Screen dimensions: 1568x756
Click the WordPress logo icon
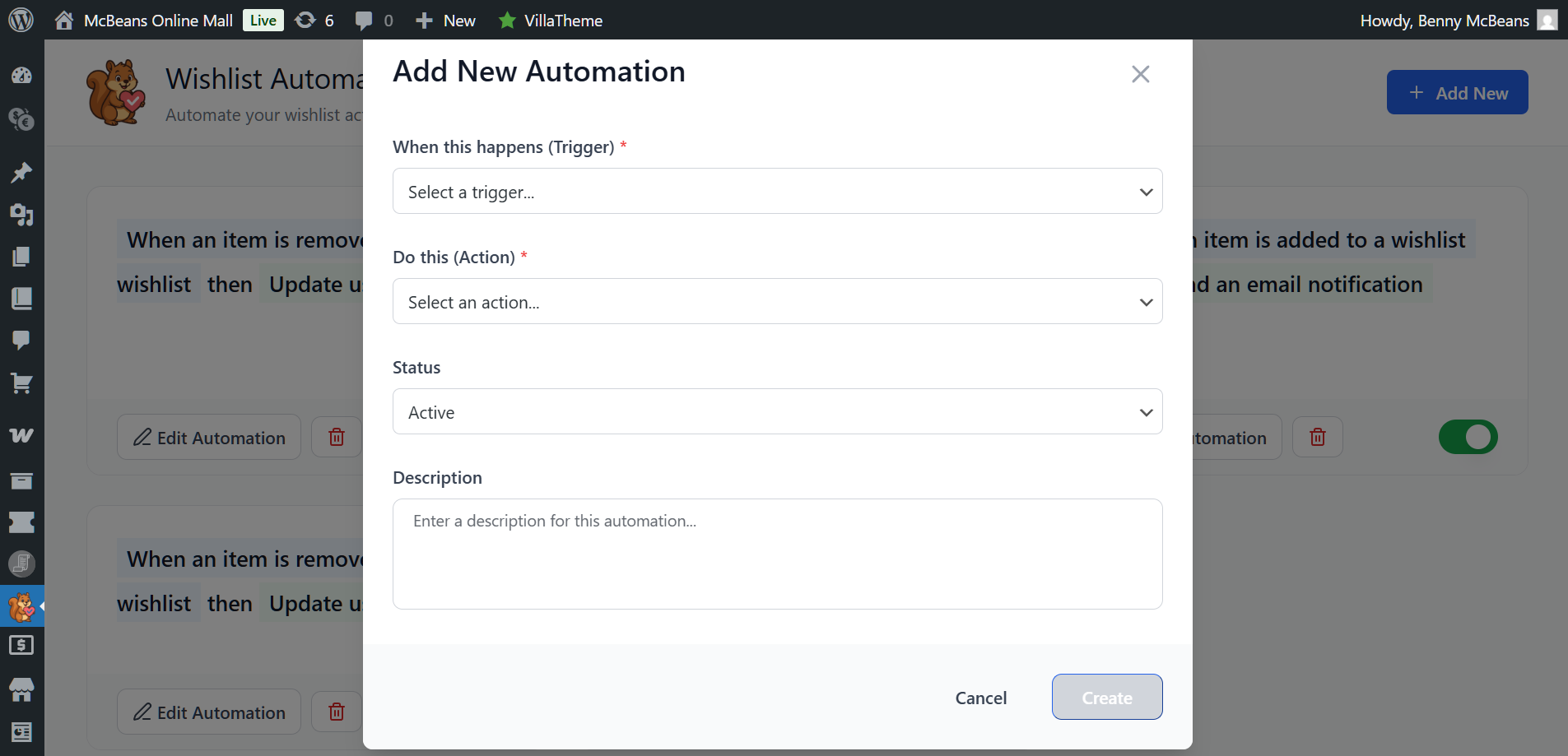[x=21, y=20]
